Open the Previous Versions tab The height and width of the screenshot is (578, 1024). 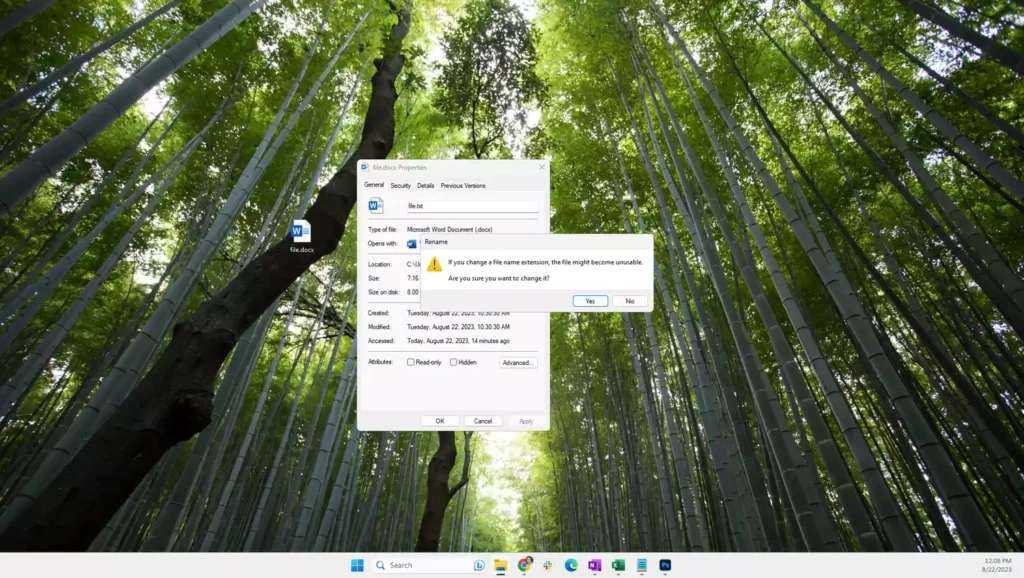(x=463, y=185)
